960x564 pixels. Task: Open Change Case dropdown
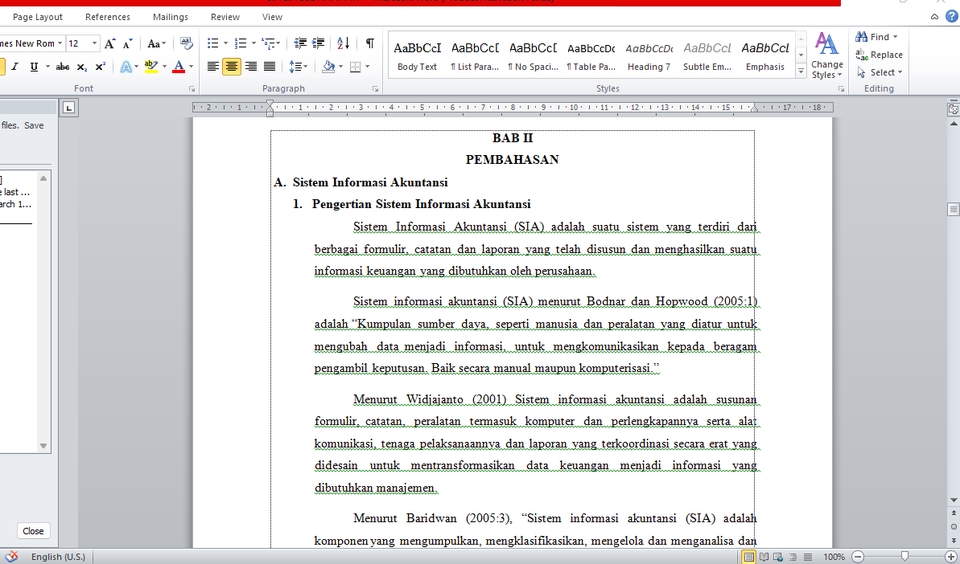tap(156, 43)
